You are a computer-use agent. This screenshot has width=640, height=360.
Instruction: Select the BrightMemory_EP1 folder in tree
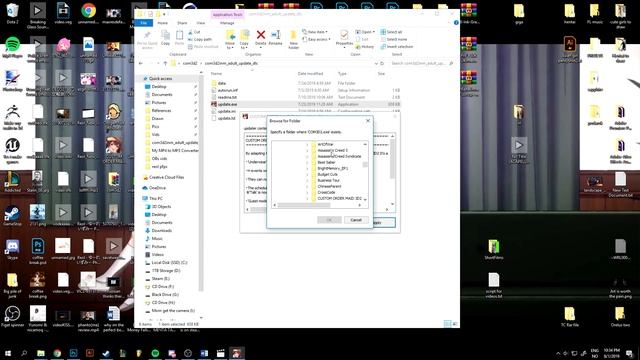tap(332, 169)
